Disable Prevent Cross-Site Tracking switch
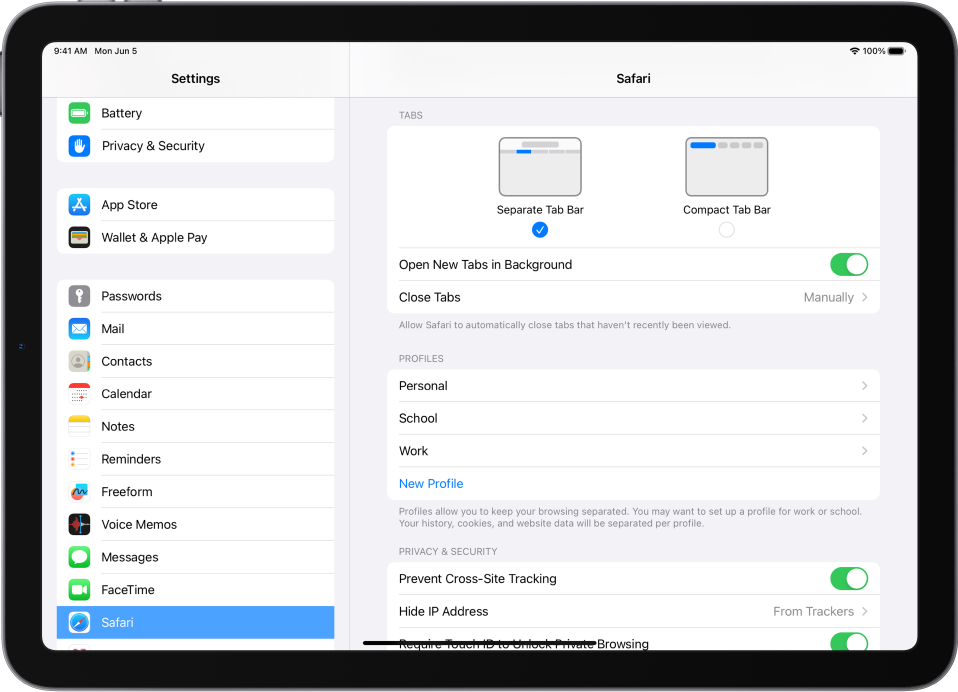The height and width of the screenshot is (692, 958). 849,578
